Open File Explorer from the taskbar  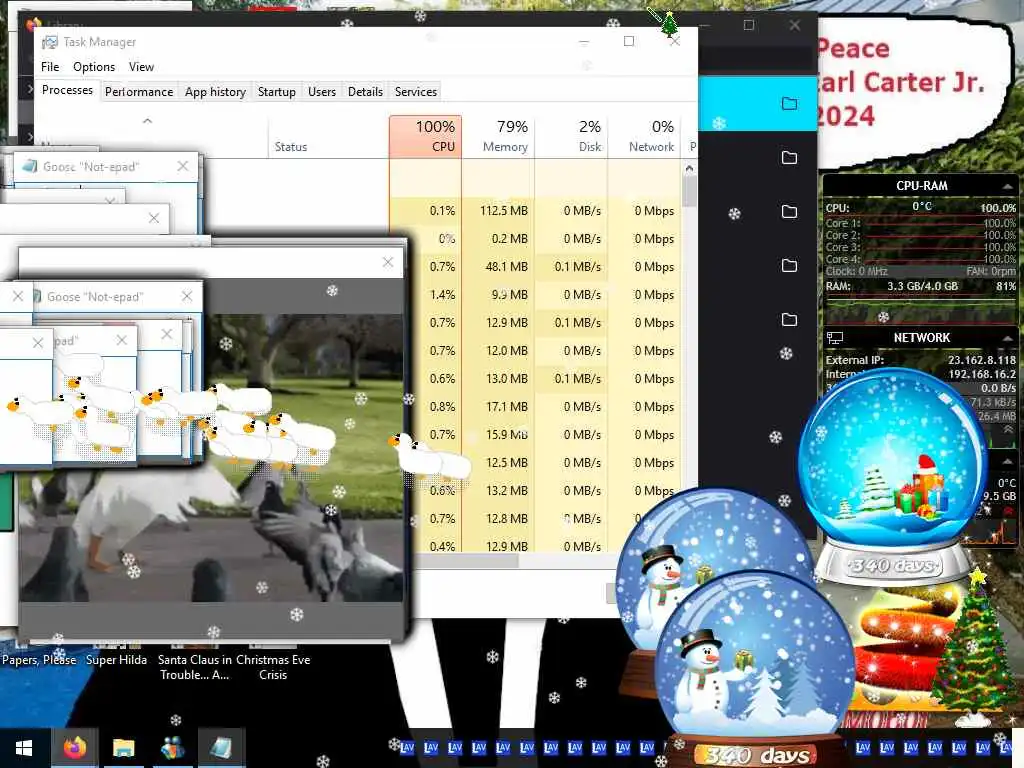[123, 748]
